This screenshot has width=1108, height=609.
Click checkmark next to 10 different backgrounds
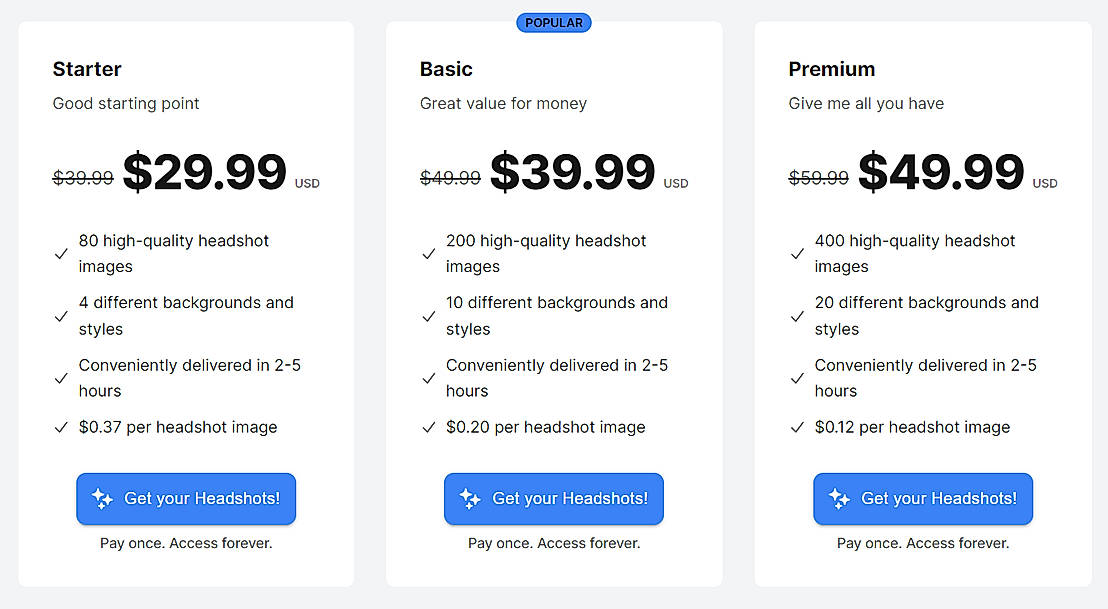tap(429, 316)
